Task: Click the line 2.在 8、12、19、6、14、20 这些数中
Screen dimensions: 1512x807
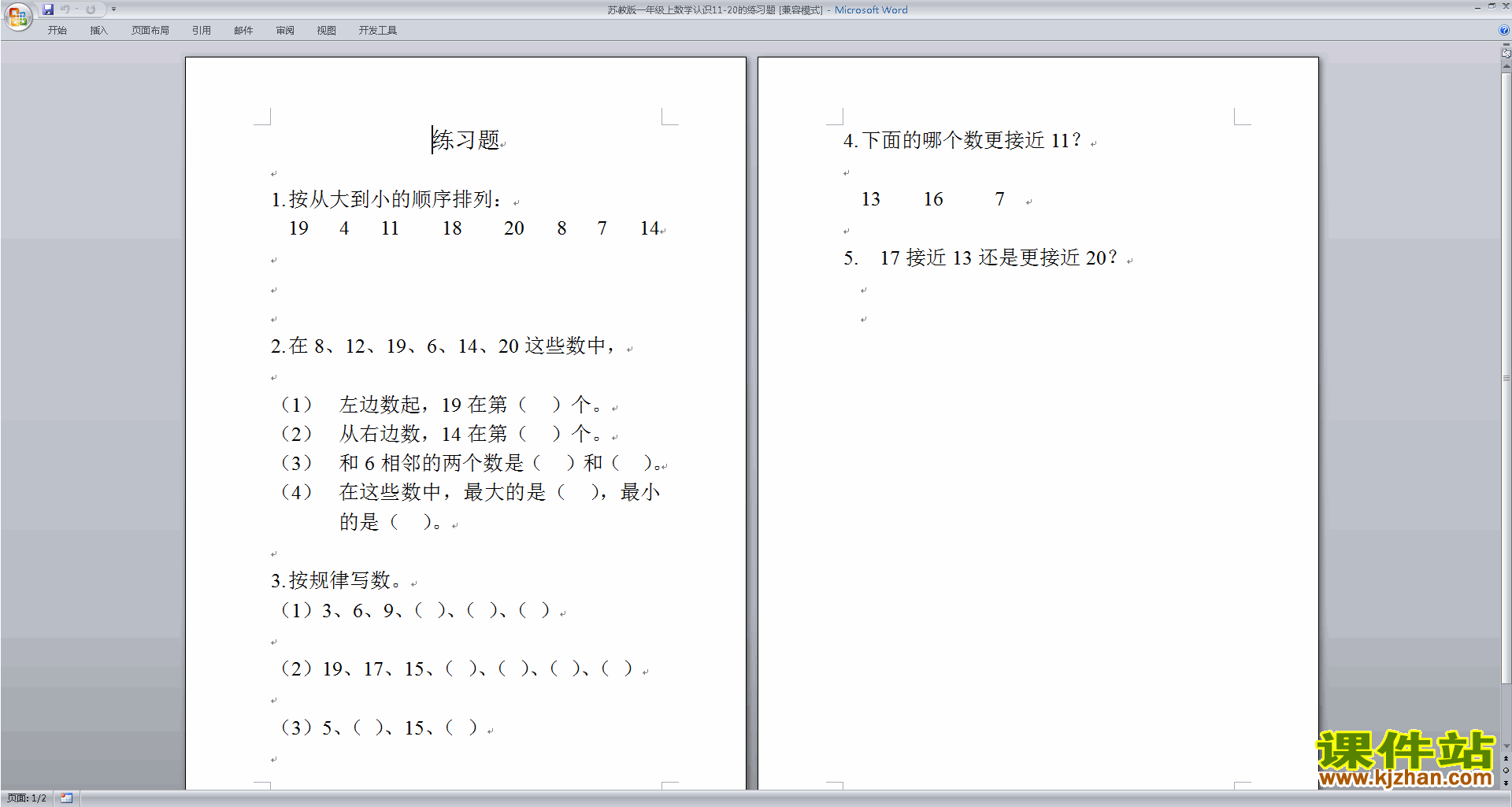Action: [443, 346]
